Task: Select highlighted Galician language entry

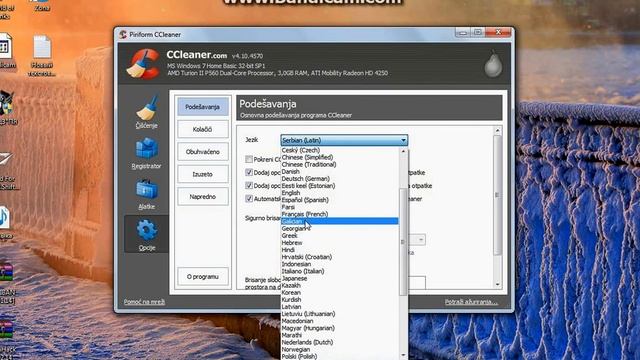Action: point(340,221)
